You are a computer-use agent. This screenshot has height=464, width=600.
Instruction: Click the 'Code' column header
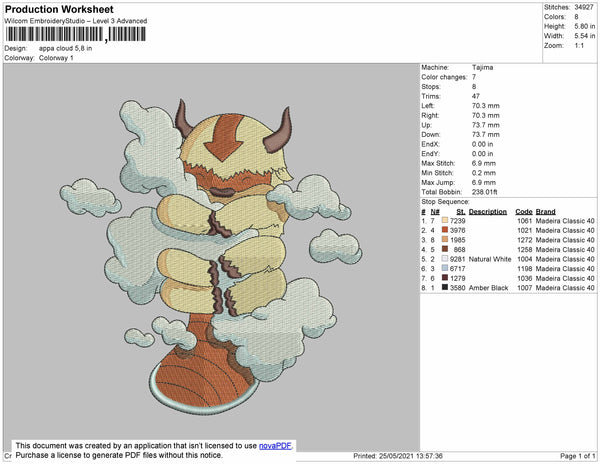click(523, 212)
